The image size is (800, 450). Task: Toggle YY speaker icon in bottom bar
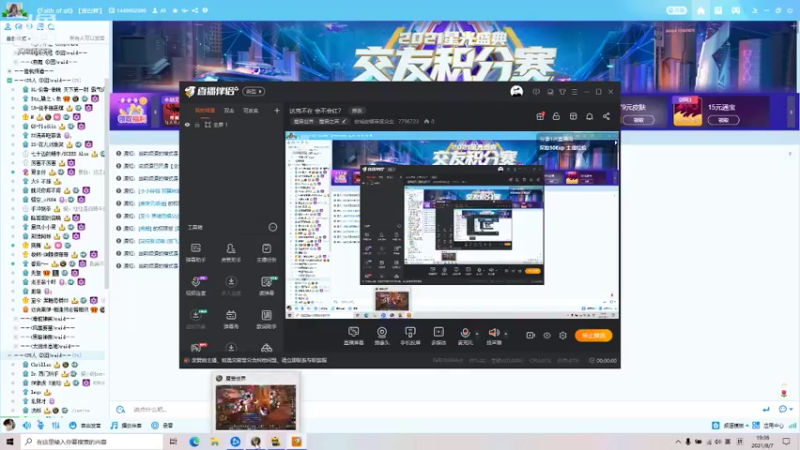click(27, 425)
